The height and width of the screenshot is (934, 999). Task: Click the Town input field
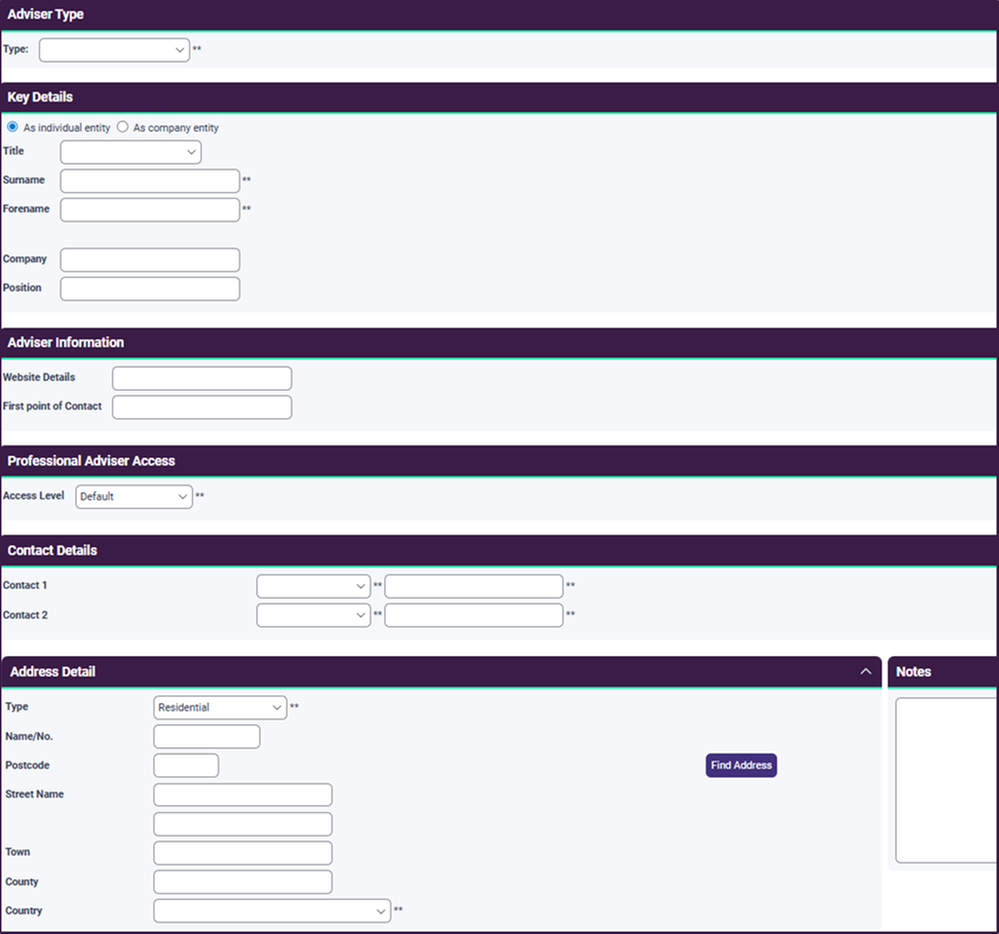(243, 853)
